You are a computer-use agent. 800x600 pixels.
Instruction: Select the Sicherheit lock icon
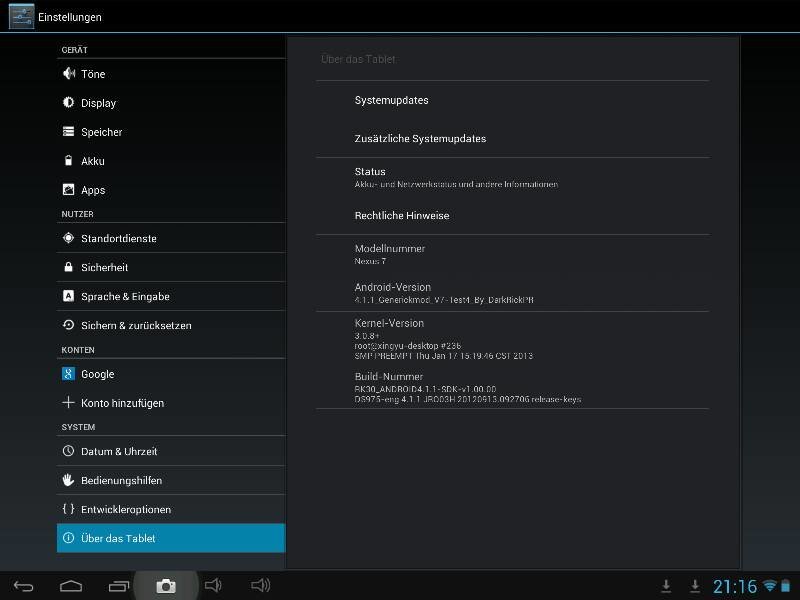[x=68, y=267]
